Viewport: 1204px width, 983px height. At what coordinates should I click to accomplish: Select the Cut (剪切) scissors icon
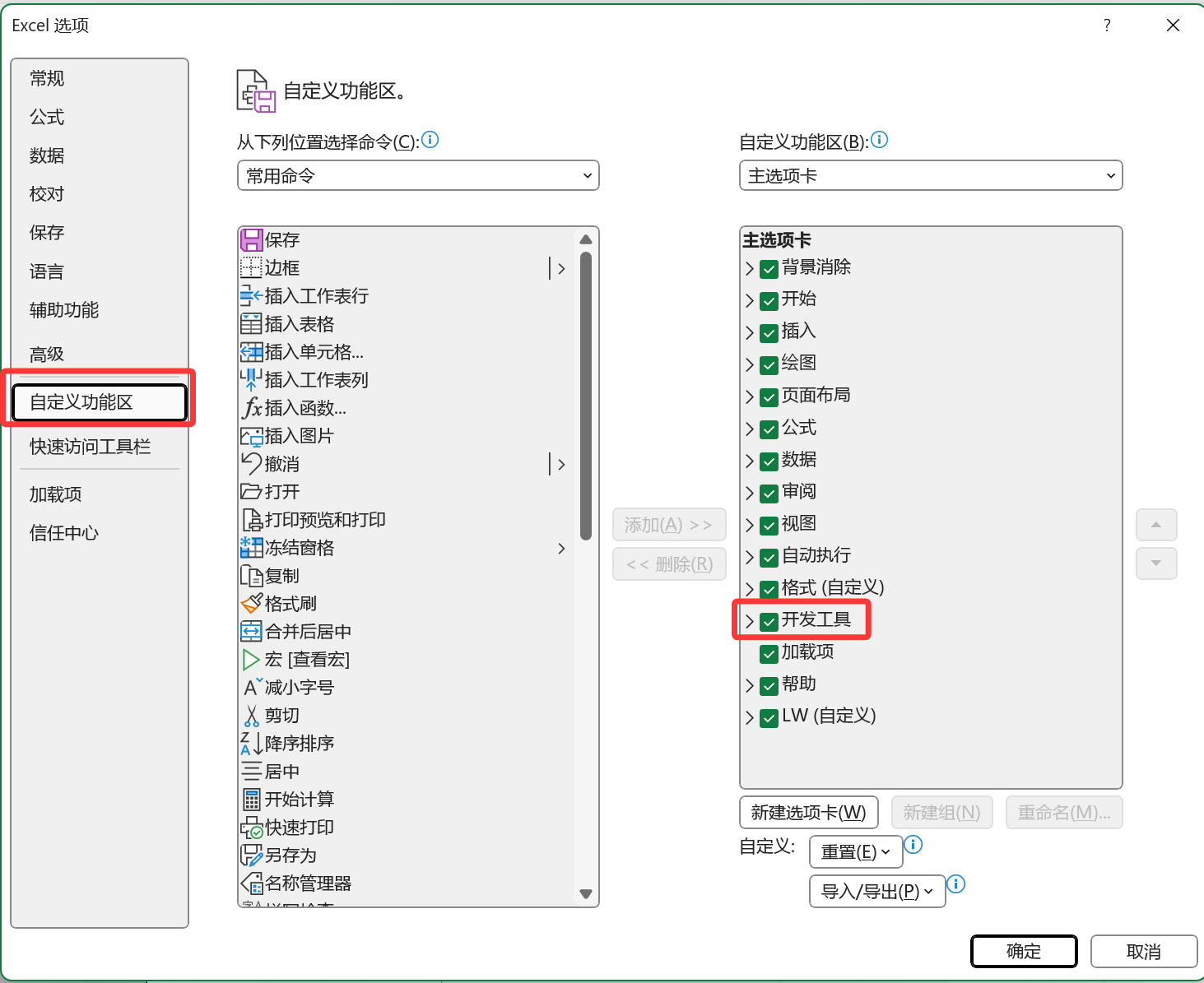(251, 716)
